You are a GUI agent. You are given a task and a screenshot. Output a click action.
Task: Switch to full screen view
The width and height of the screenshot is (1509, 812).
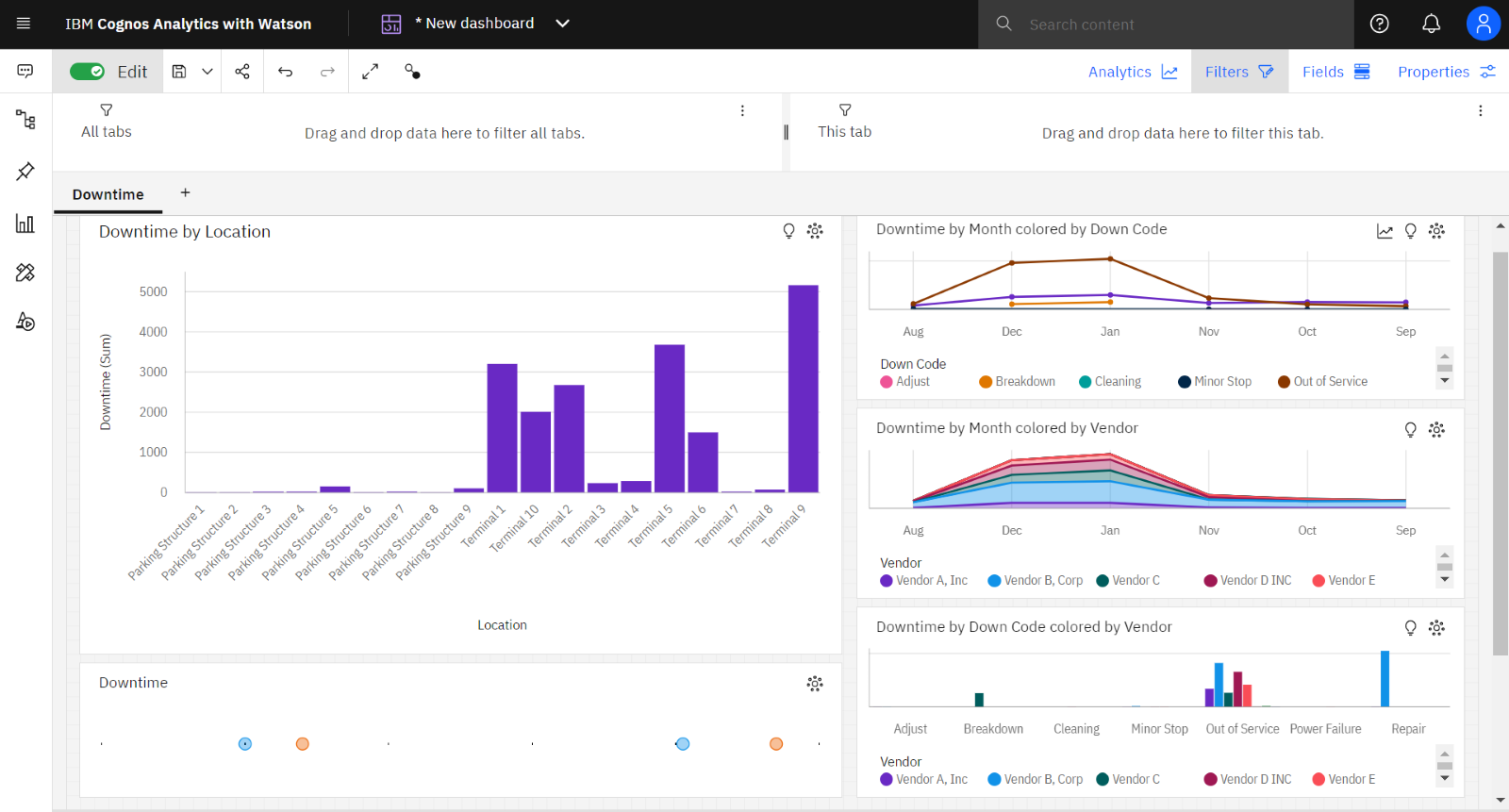click(371, 72)
